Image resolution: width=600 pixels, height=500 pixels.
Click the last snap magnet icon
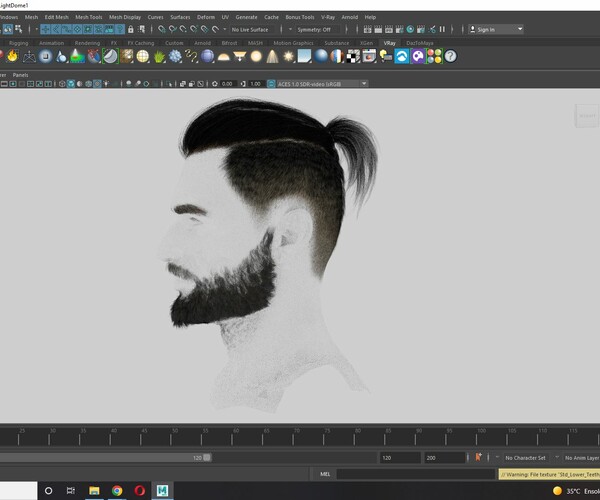215,29
